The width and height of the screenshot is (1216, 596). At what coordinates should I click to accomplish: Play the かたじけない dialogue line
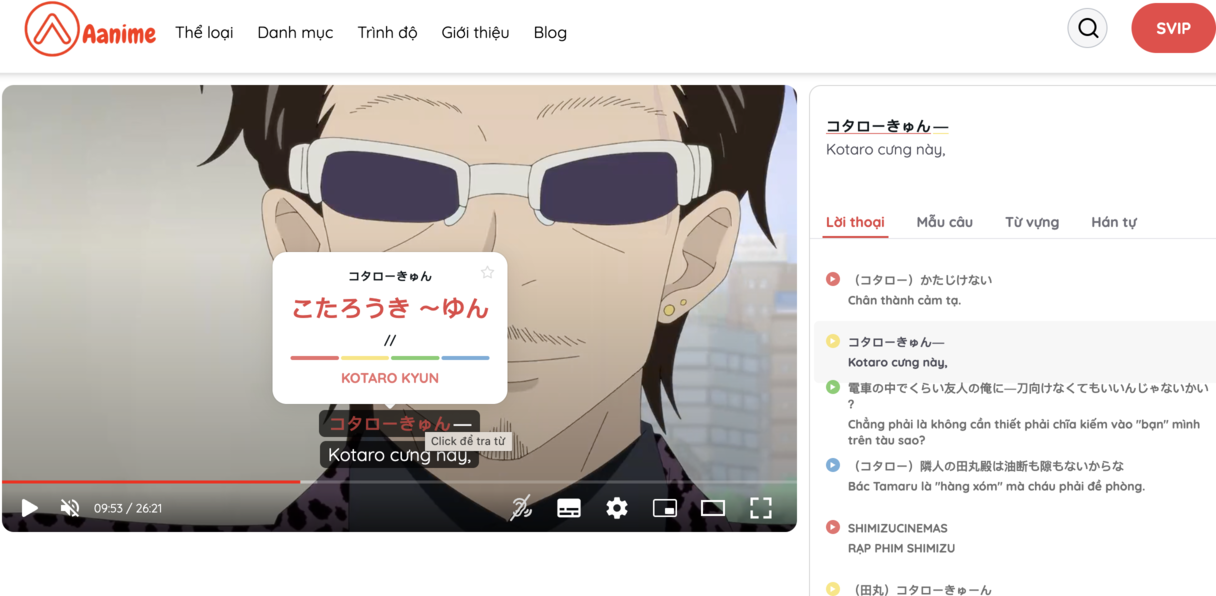[833, 279]
